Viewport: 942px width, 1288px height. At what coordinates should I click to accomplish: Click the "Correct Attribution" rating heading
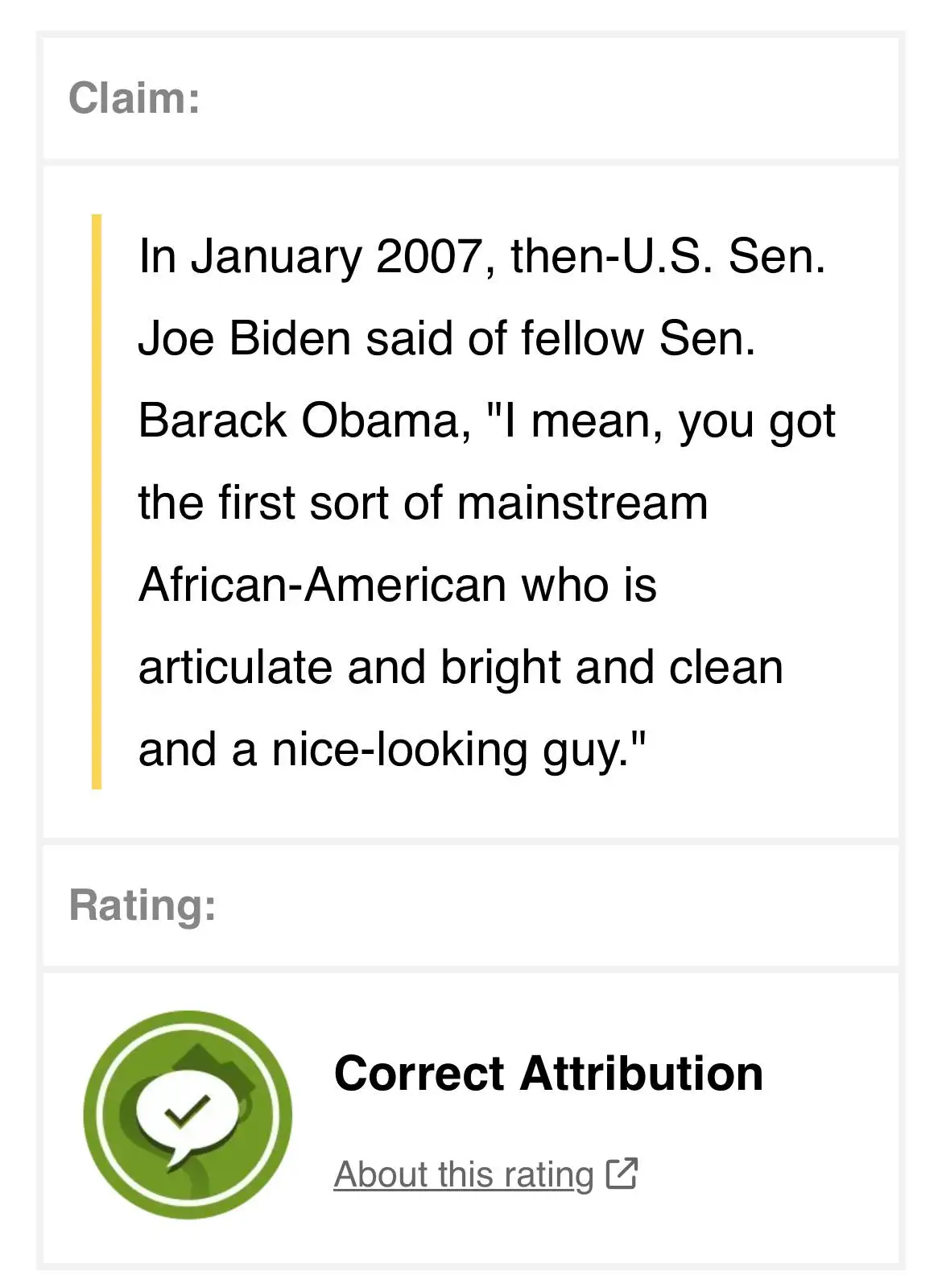point(548,1074)
